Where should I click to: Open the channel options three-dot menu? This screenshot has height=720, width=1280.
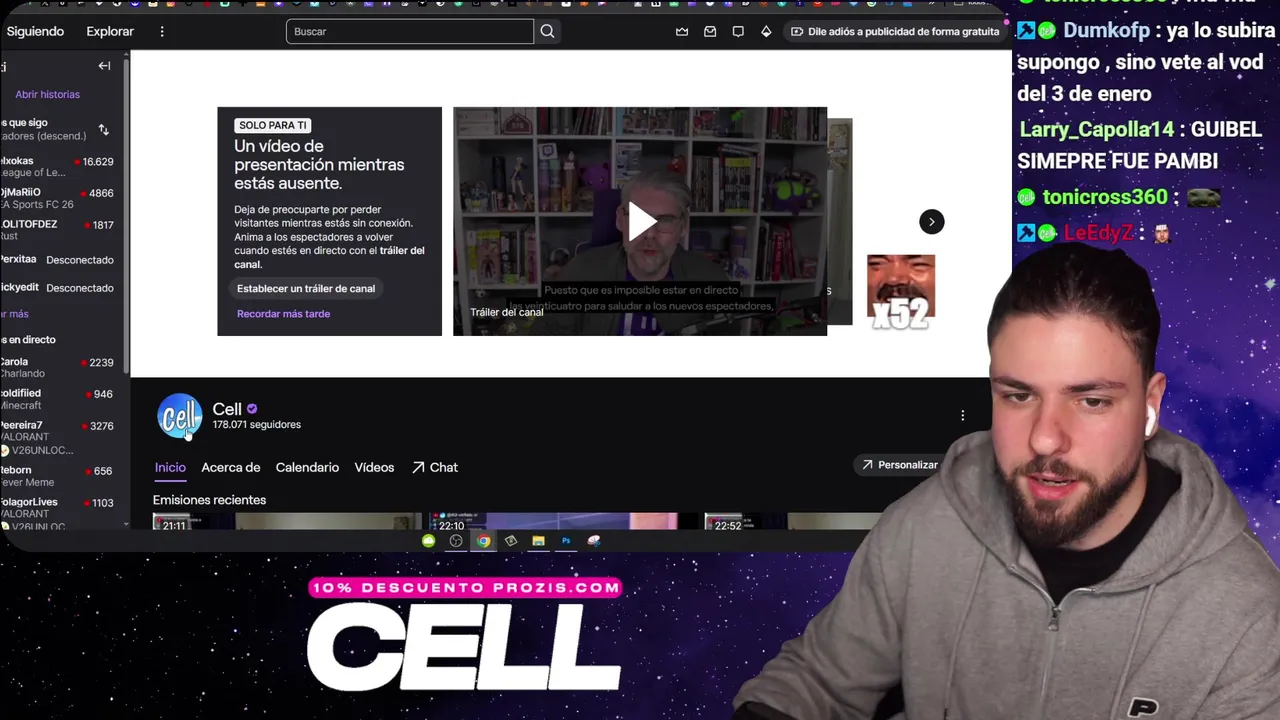pyautogui.click(x=963, y=415)
